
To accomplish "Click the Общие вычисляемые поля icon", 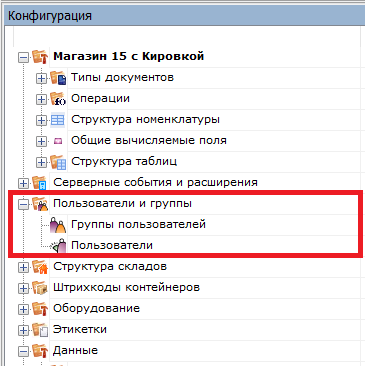I will [58, 141].
